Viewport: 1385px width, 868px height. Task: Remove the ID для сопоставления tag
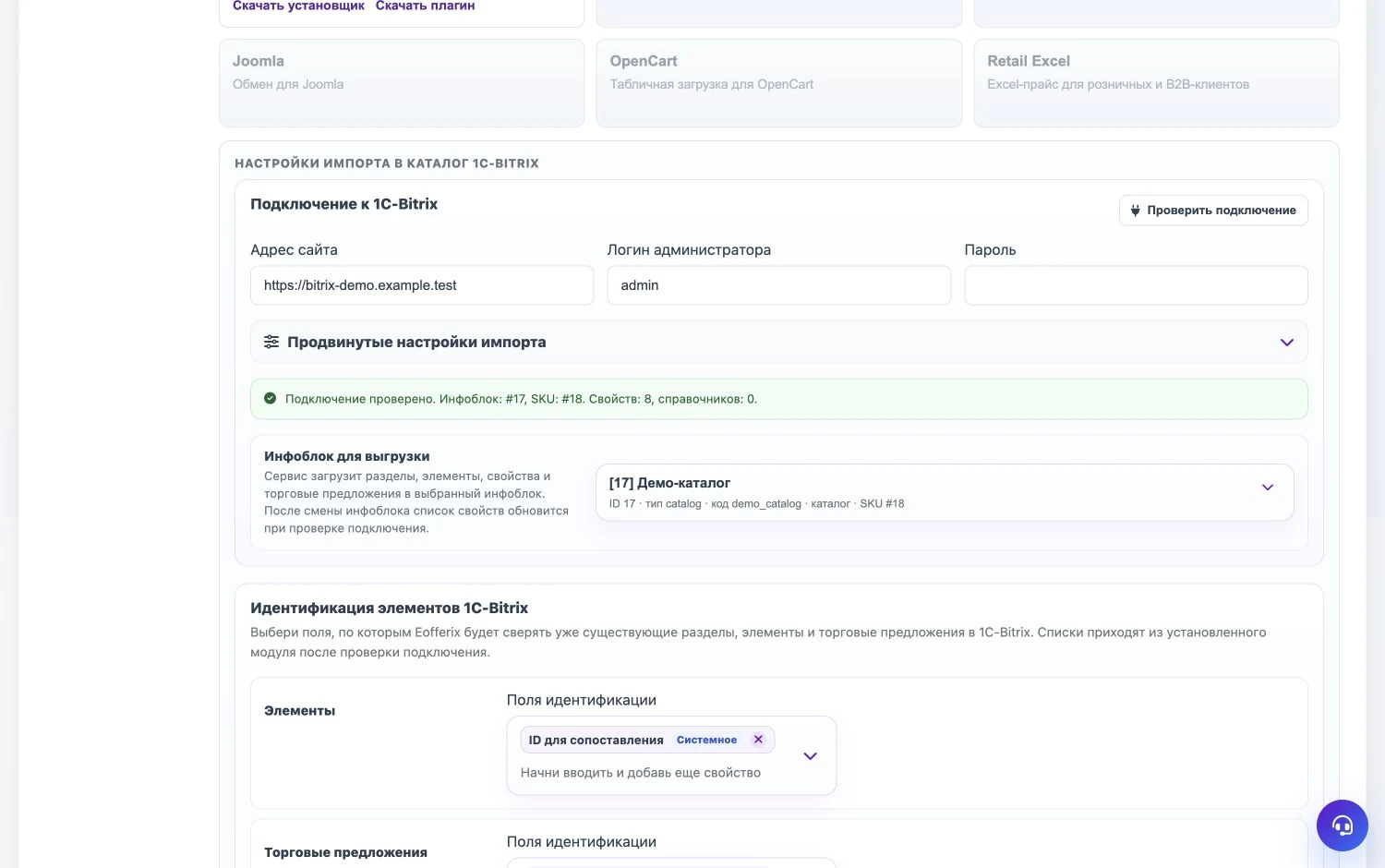[x=758, y=740]
